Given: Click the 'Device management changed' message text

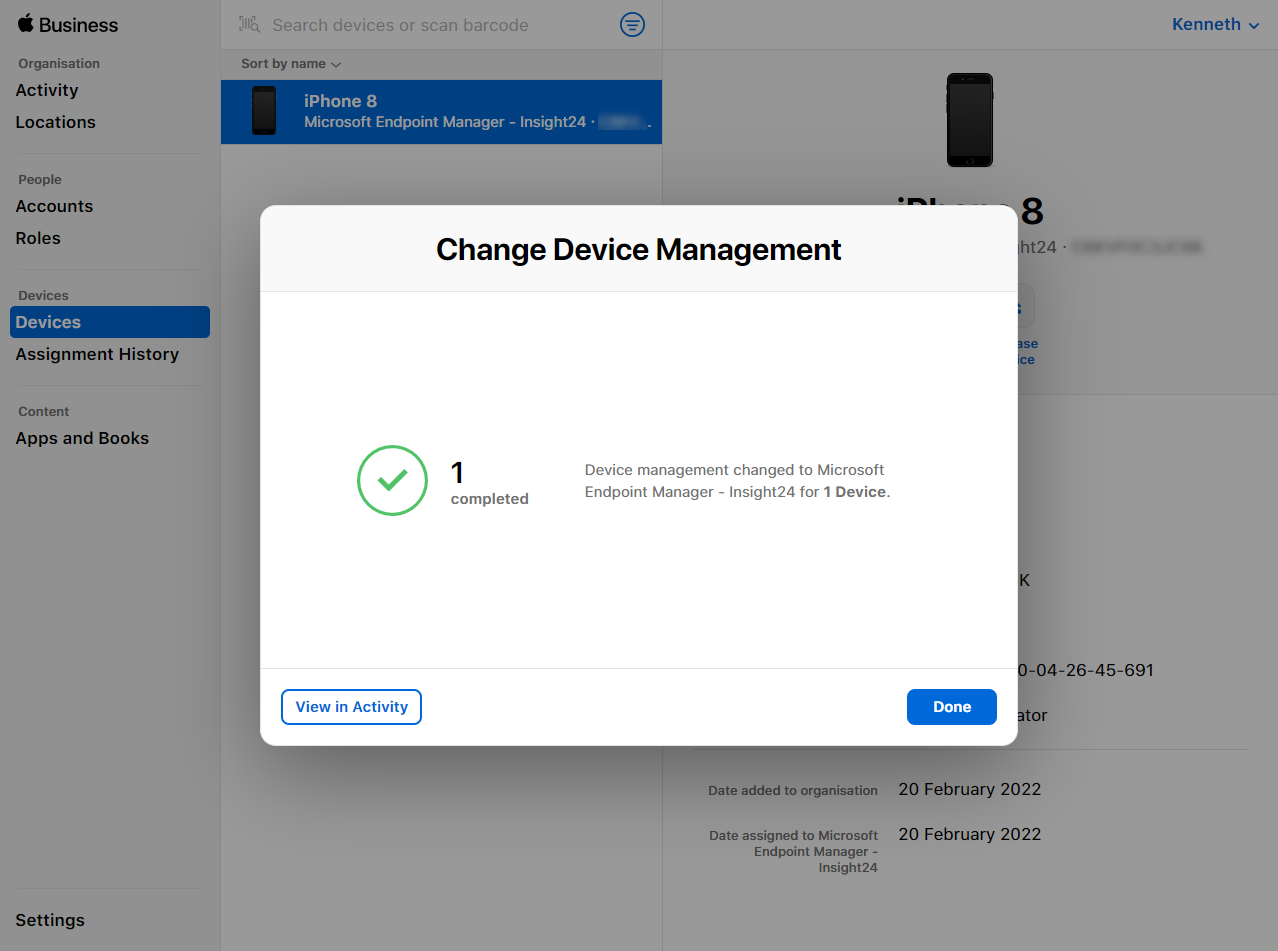Looking at the screenshot, I should pyautogui.click(x=737, y=481).
